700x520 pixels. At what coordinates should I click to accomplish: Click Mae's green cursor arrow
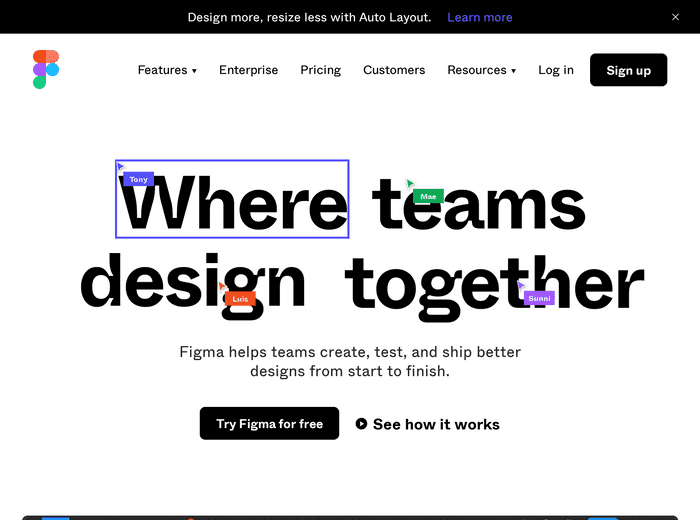(x=410, y=183)
